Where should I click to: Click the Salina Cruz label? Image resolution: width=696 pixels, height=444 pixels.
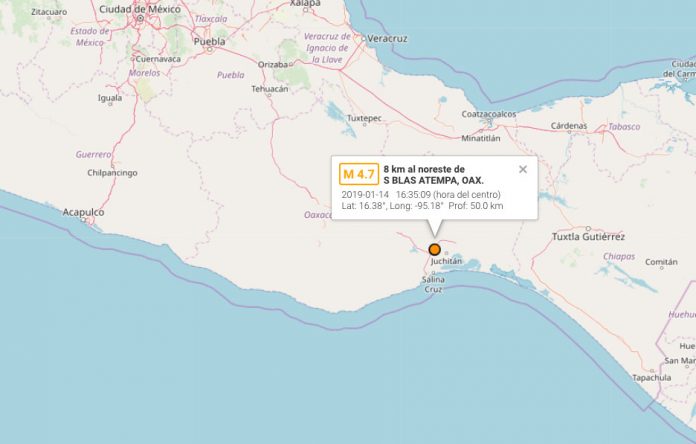pos(433,284)
